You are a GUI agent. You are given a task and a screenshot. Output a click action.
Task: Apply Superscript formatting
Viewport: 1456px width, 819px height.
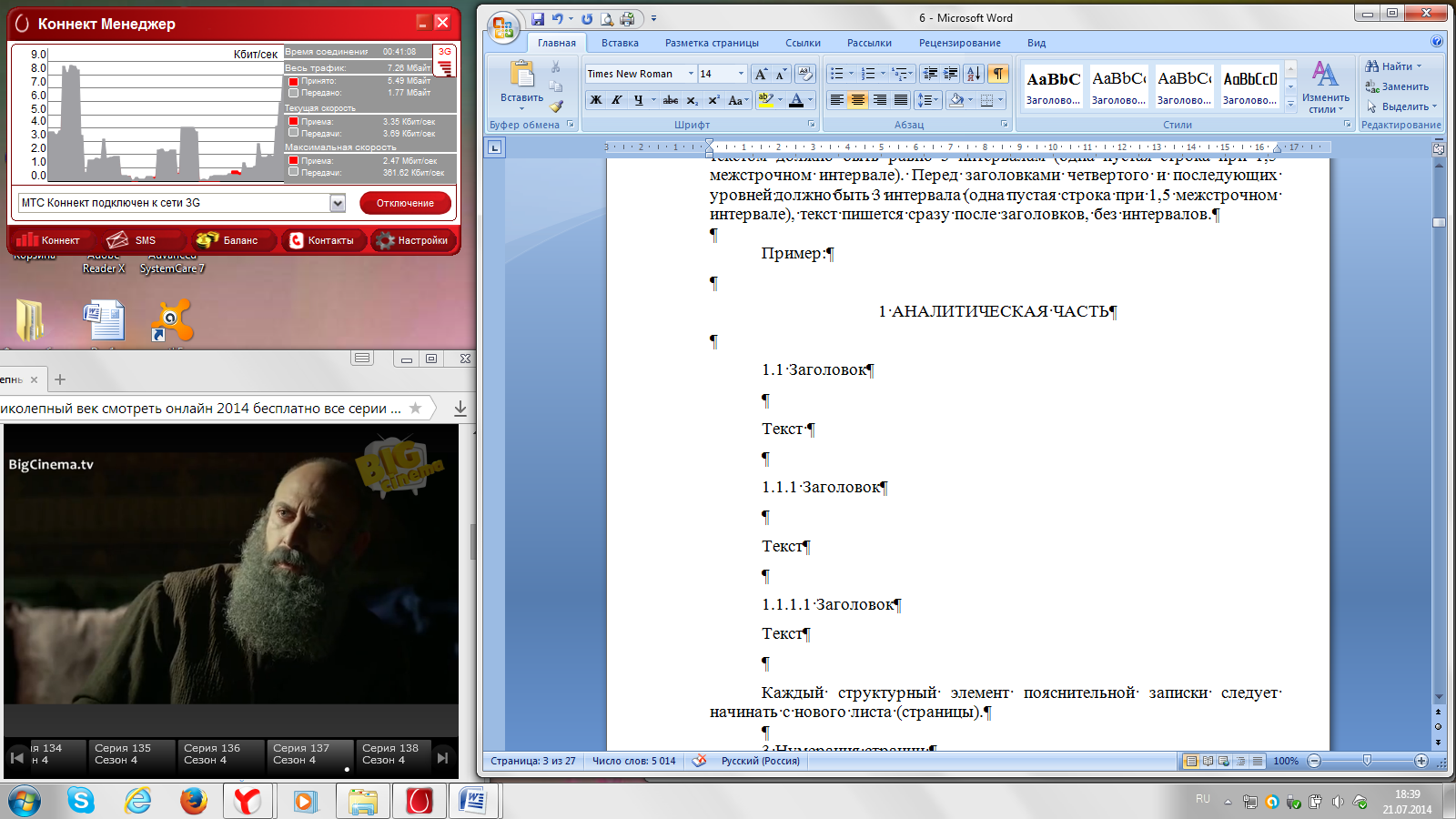(x=714, y=100)
